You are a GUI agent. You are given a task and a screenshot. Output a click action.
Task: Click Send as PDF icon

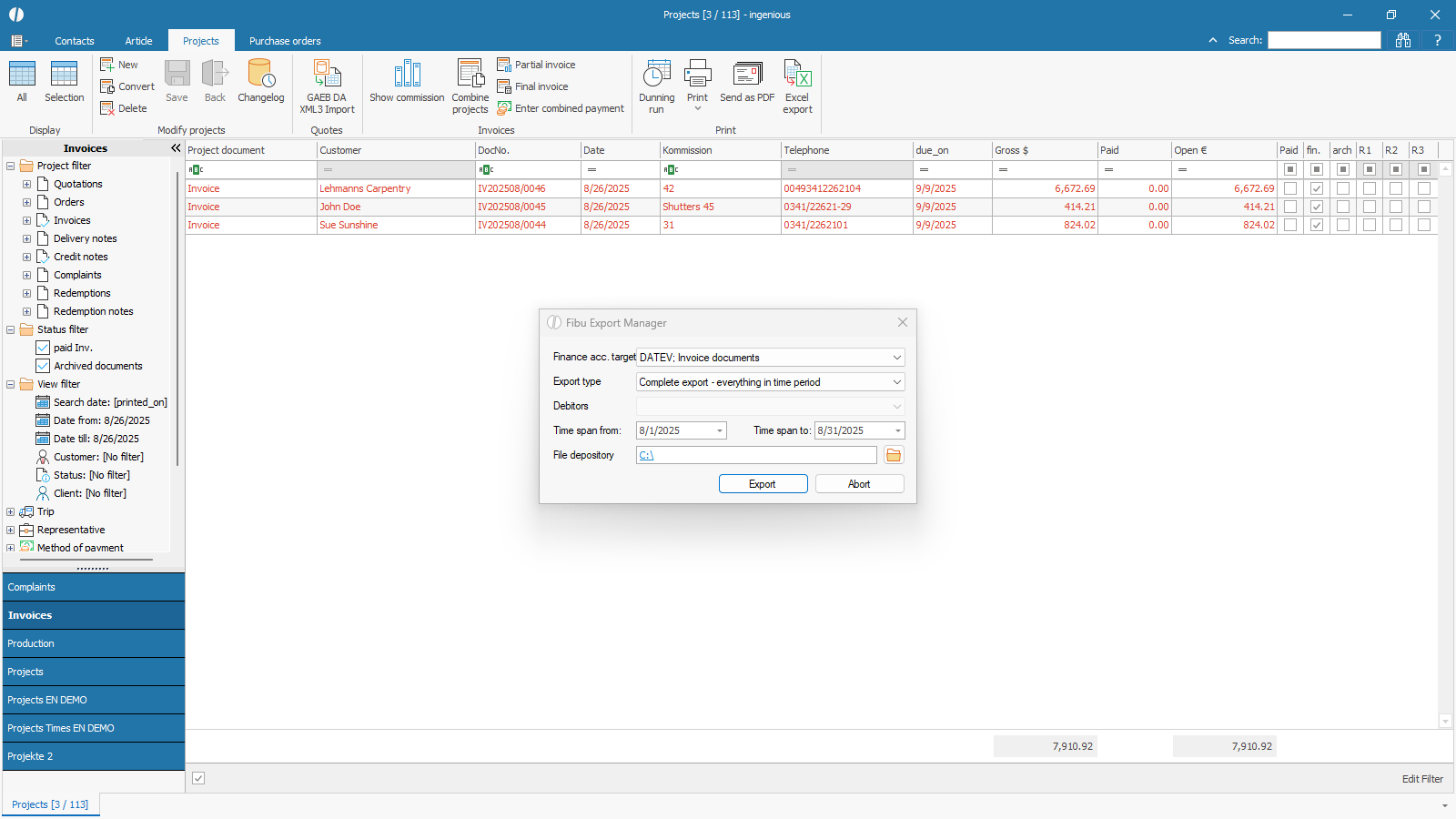click(x=747, y=76)
